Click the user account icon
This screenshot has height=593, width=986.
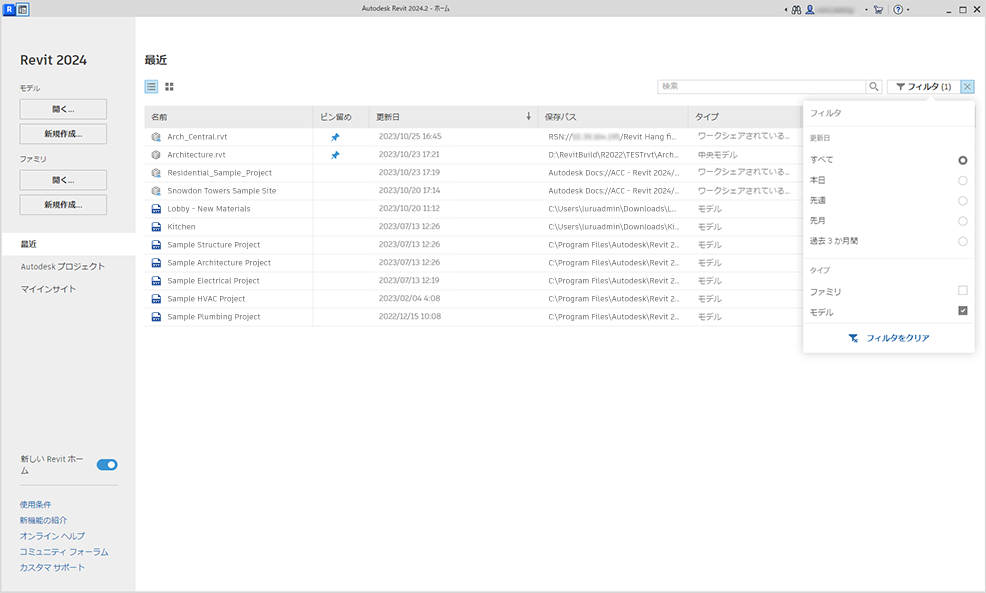[810, 9]
